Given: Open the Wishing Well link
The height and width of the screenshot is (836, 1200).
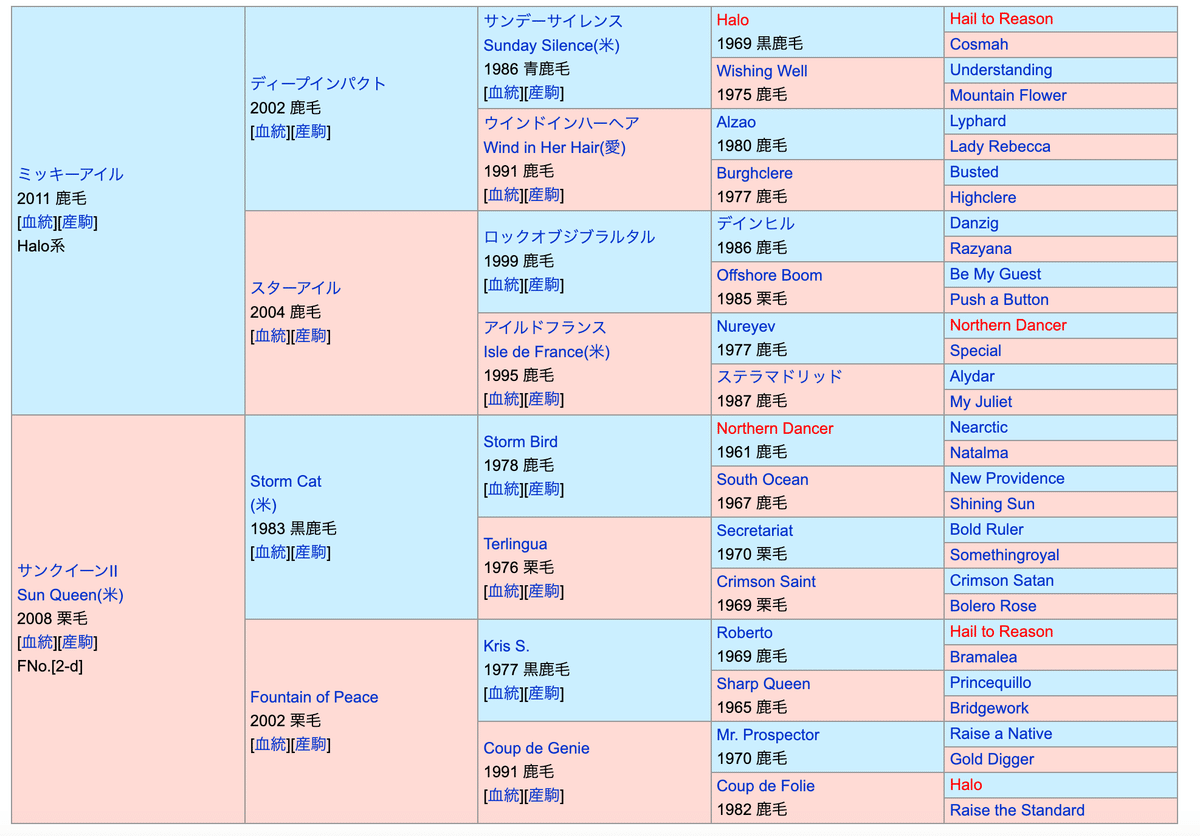Looking at the screenshot, I should tap(761, 71).
